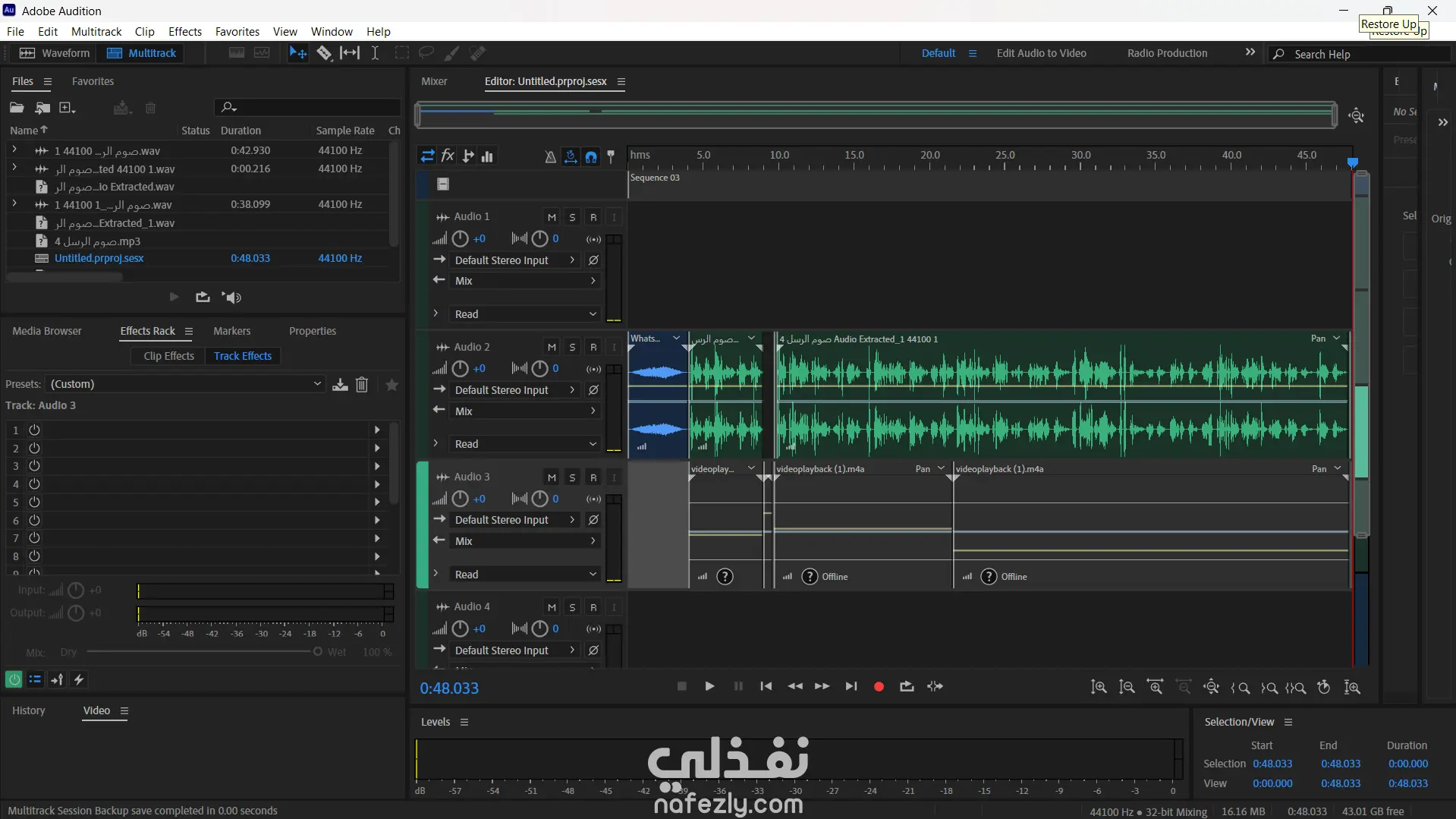Click the Save Effects Preset icon
Viewport: 1456px width, 819px height.
coord(340,385)
